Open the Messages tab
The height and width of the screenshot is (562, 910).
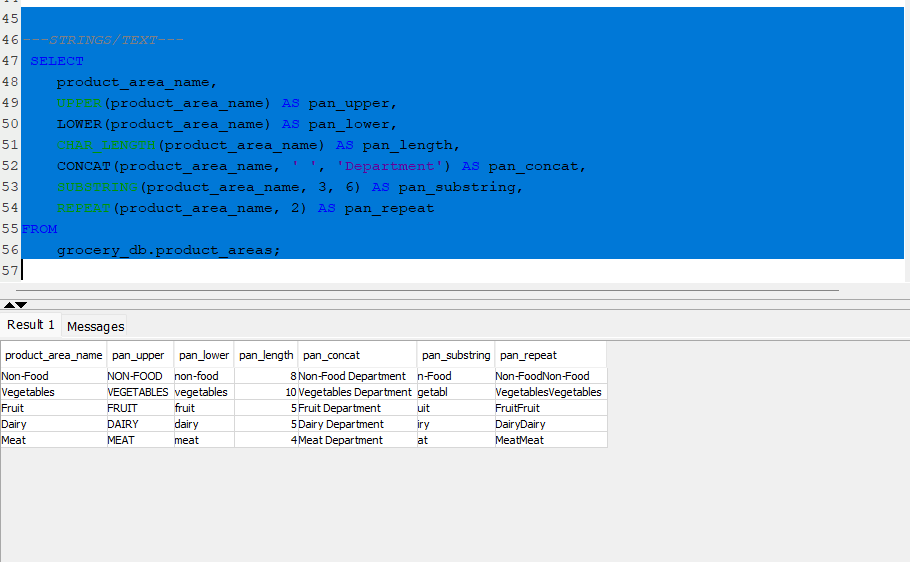[95, 326]
